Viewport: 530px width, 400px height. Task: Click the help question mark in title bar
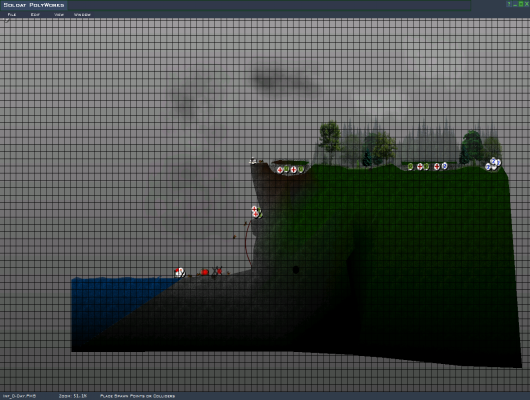click(509, 4)
